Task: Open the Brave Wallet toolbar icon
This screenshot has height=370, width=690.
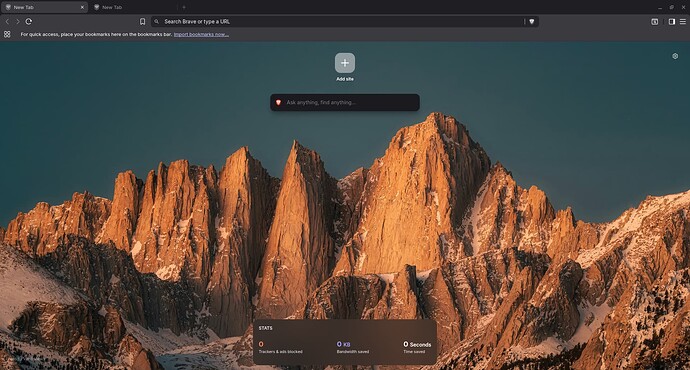Action: point(654,22)
